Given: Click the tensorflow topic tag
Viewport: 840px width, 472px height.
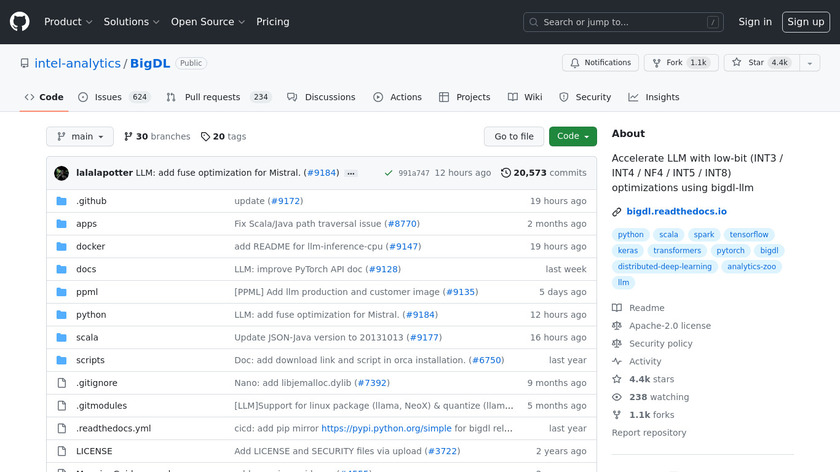Looking at the screenshot, I should [x=748, y=235].
